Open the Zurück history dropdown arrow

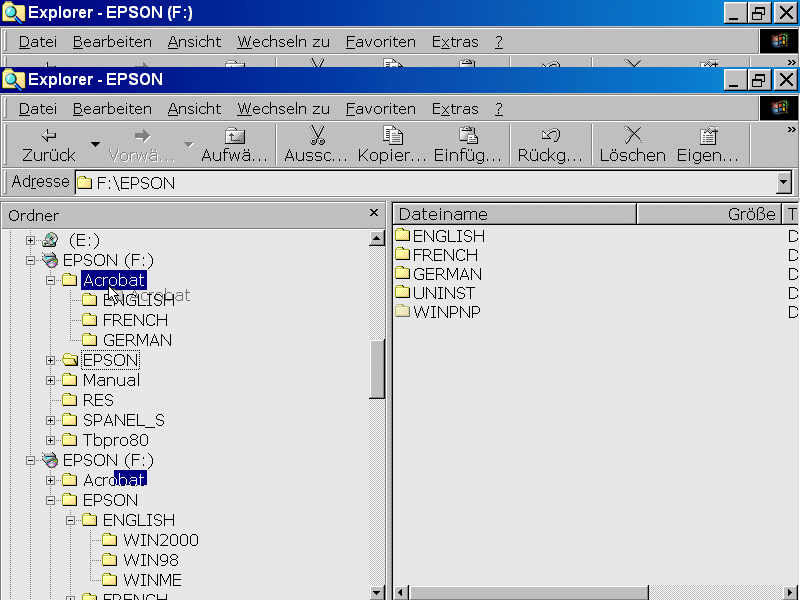click(x=95, y=145)
